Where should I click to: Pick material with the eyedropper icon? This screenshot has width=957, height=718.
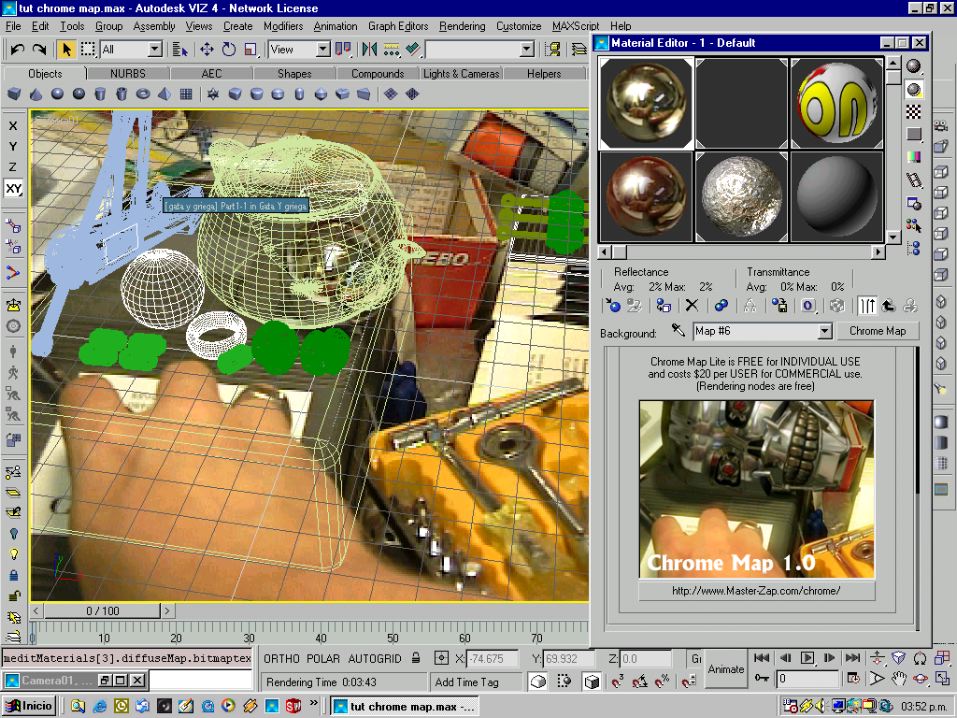(678, 330)
